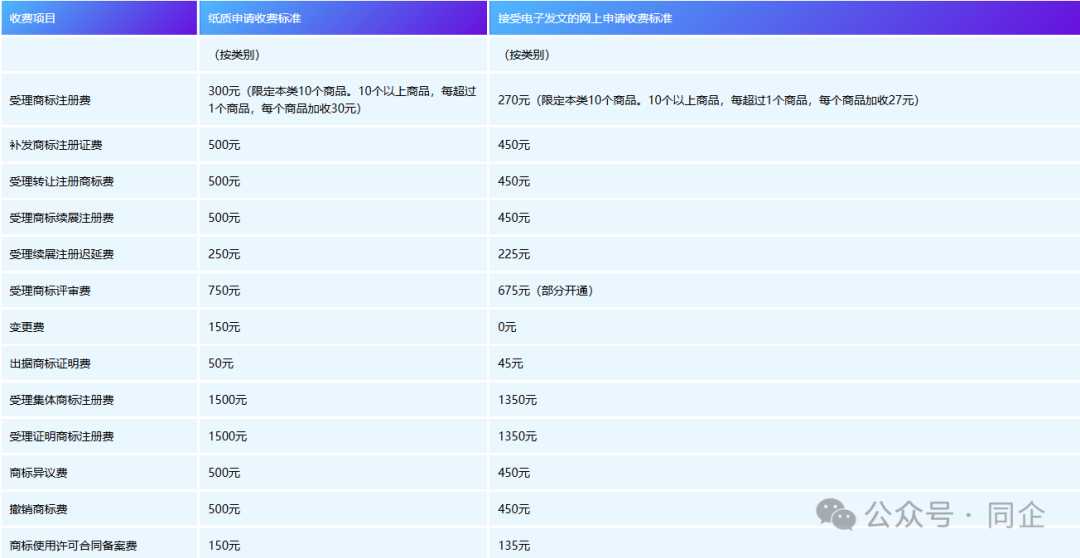Select 500元 in the 撤销商标费 row
Viewport: 1080px width, 558px height.
[x=225, y=510]
